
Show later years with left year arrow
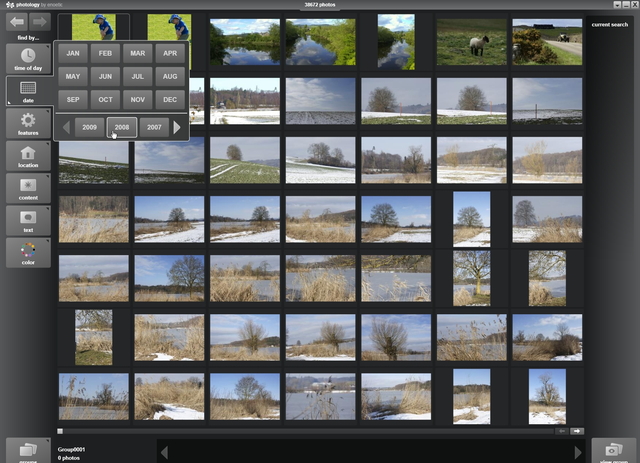pyautogui.click(x=66, y=128)
